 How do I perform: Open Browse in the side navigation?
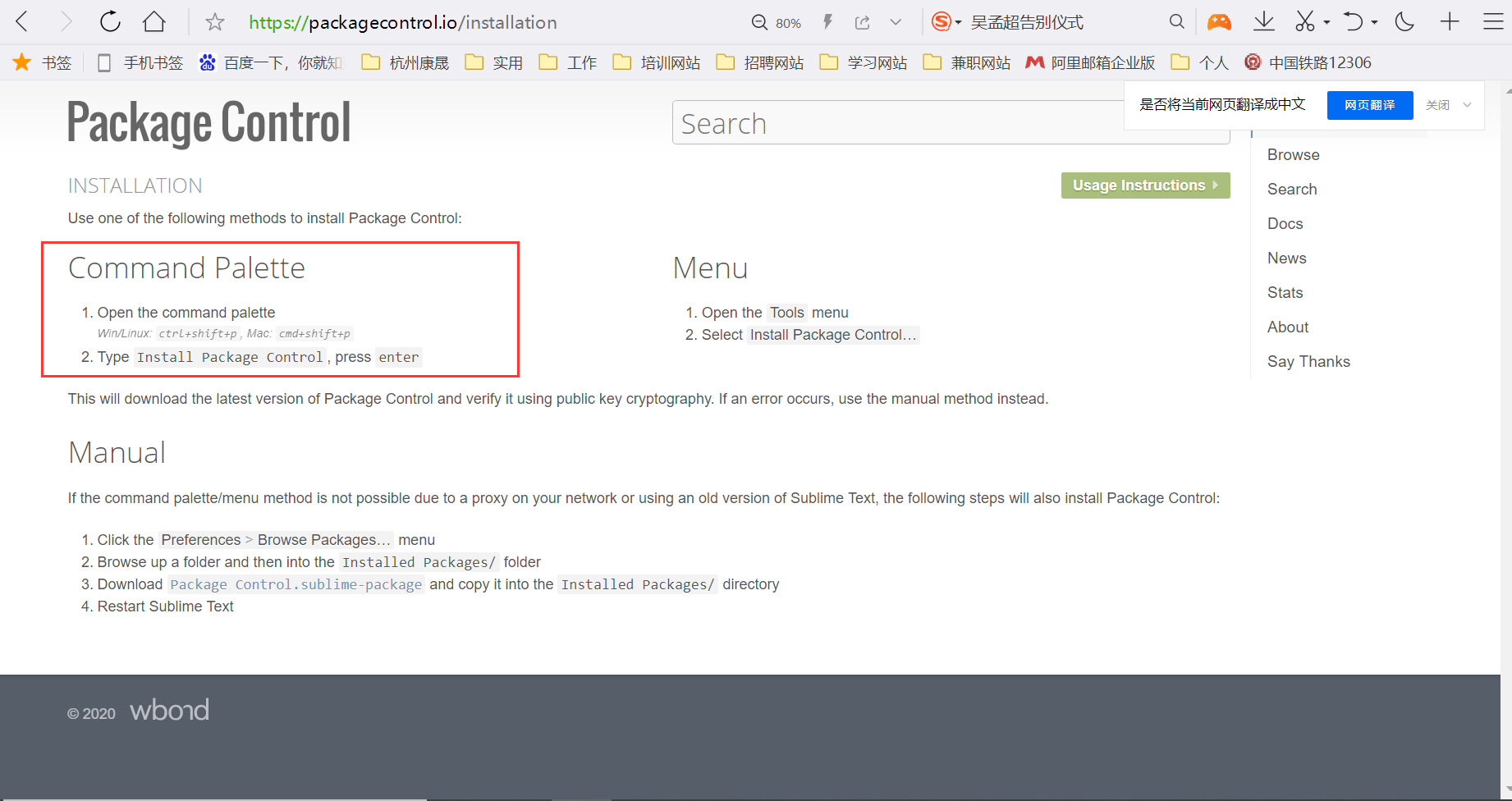tap(1294, 155)
